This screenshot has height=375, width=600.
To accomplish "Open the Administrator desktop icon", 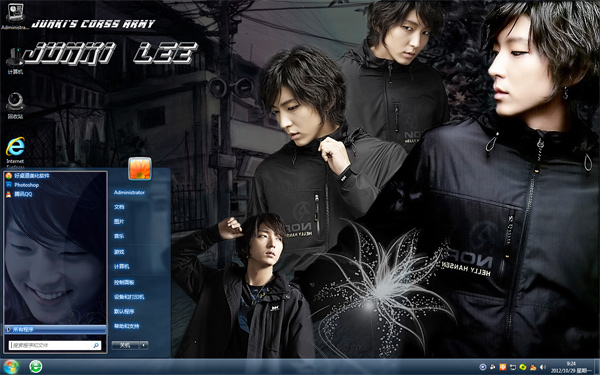I will [x=15, y=16].
